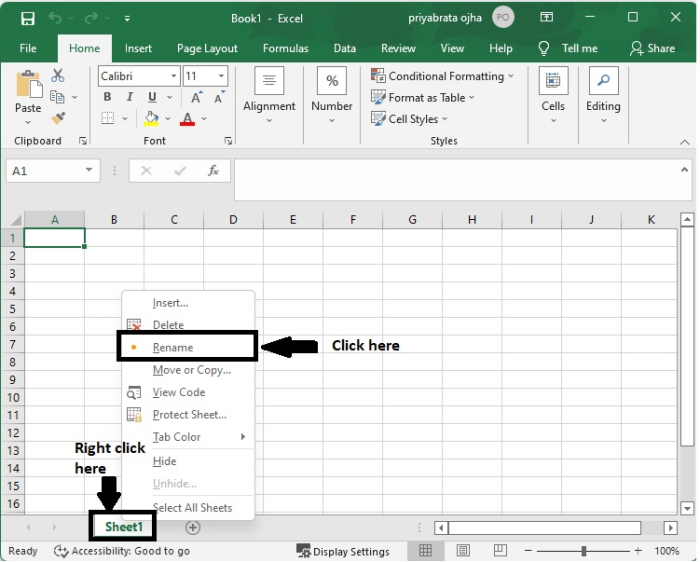Expand the formula bar

tap(684, 170)
